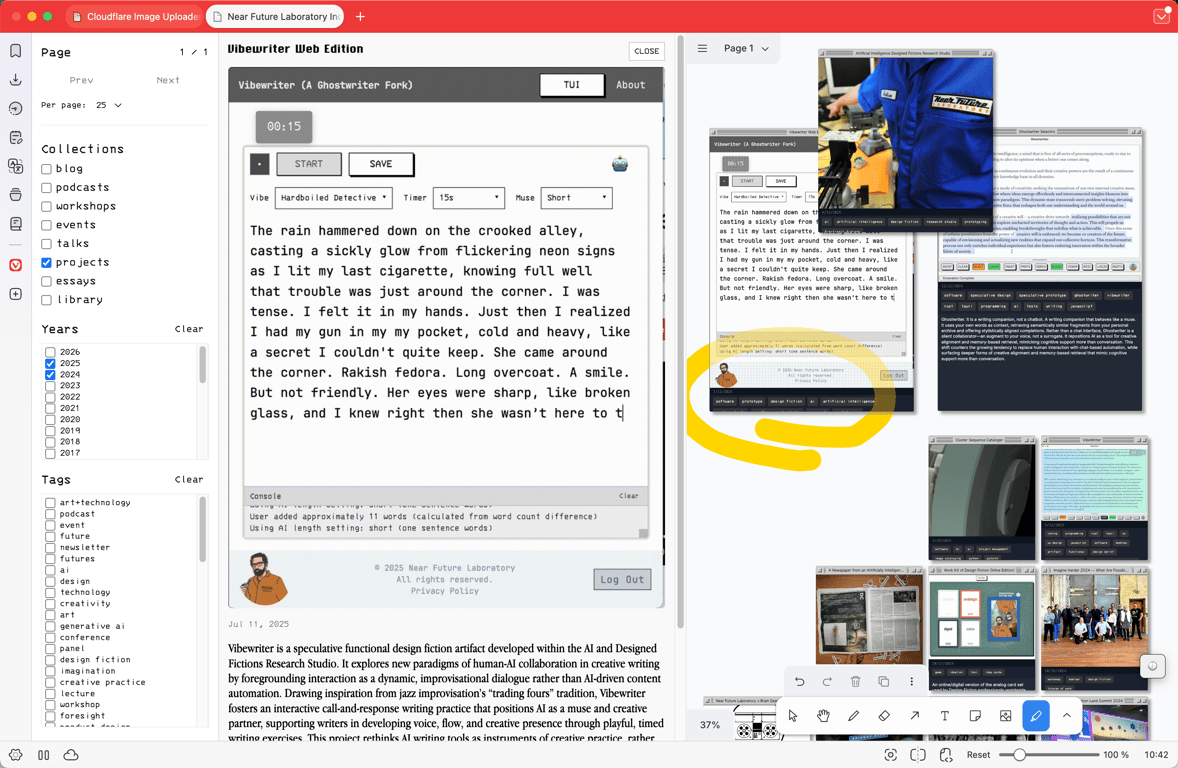Open the Muse Short dropdown
Viewport: 1178px width, 768px height.
576,198
